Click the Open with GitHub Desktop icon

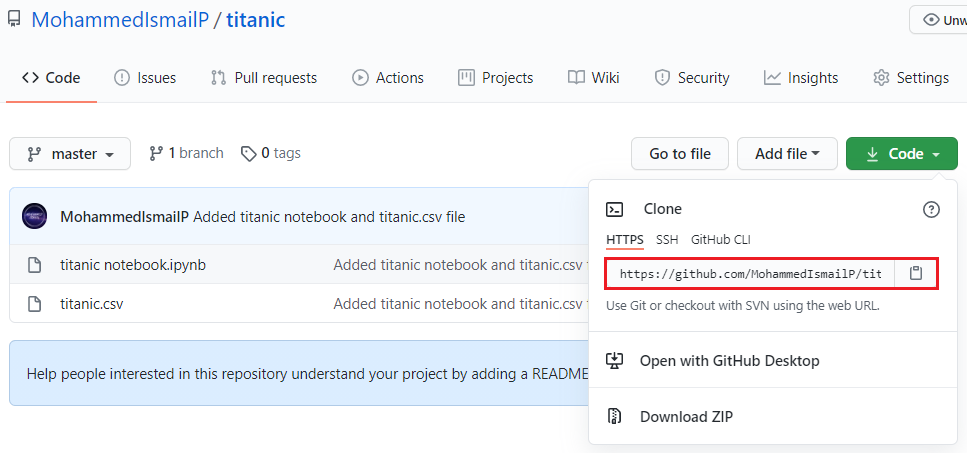pyautogui.click(x=616, y=361)
